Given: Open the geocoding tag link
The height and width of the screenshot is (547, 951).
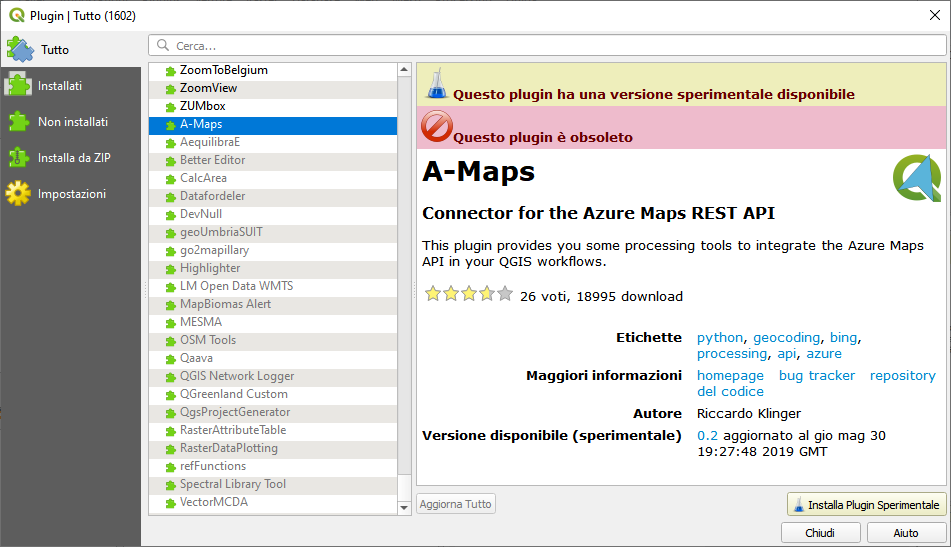Looking at the screenshot, I should [786, 338].
